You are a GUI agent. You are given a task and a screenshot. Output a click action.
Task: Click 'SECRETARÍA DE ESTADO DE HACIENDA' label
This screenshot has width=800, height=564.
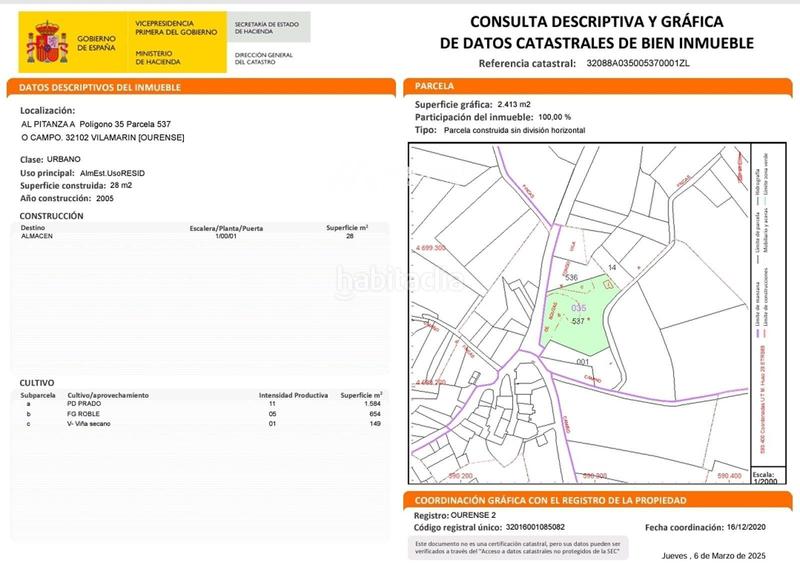[x=266, y=28]
